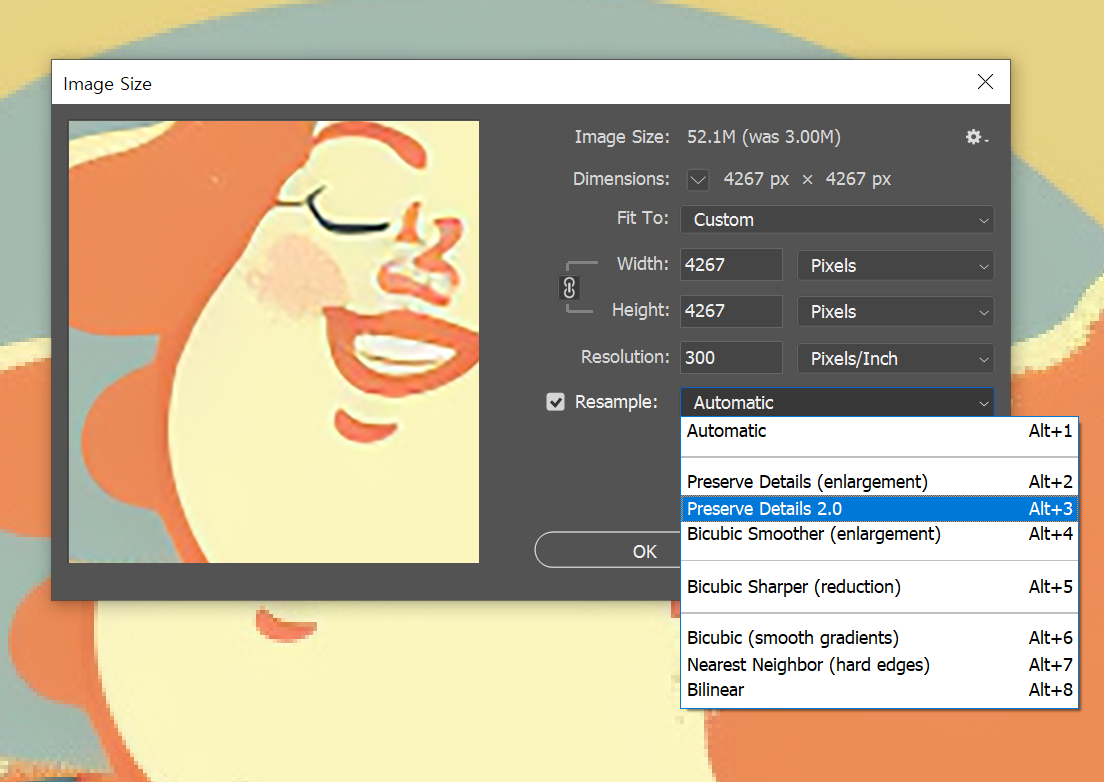Click the Resolution value field 300
This screenshot has height=782, width=1104.
pos(731,358)
